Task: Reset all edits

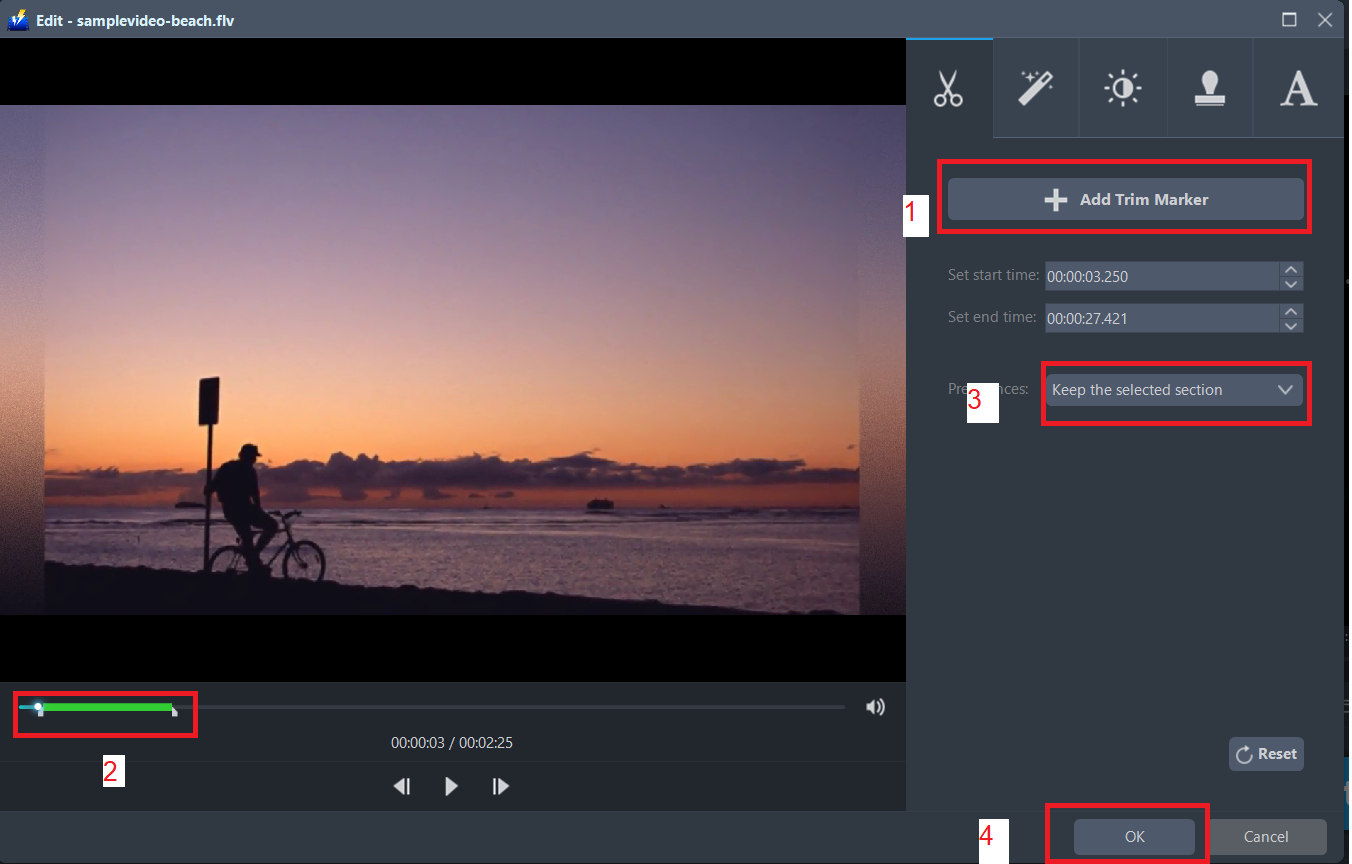Action: point(1266,753)
